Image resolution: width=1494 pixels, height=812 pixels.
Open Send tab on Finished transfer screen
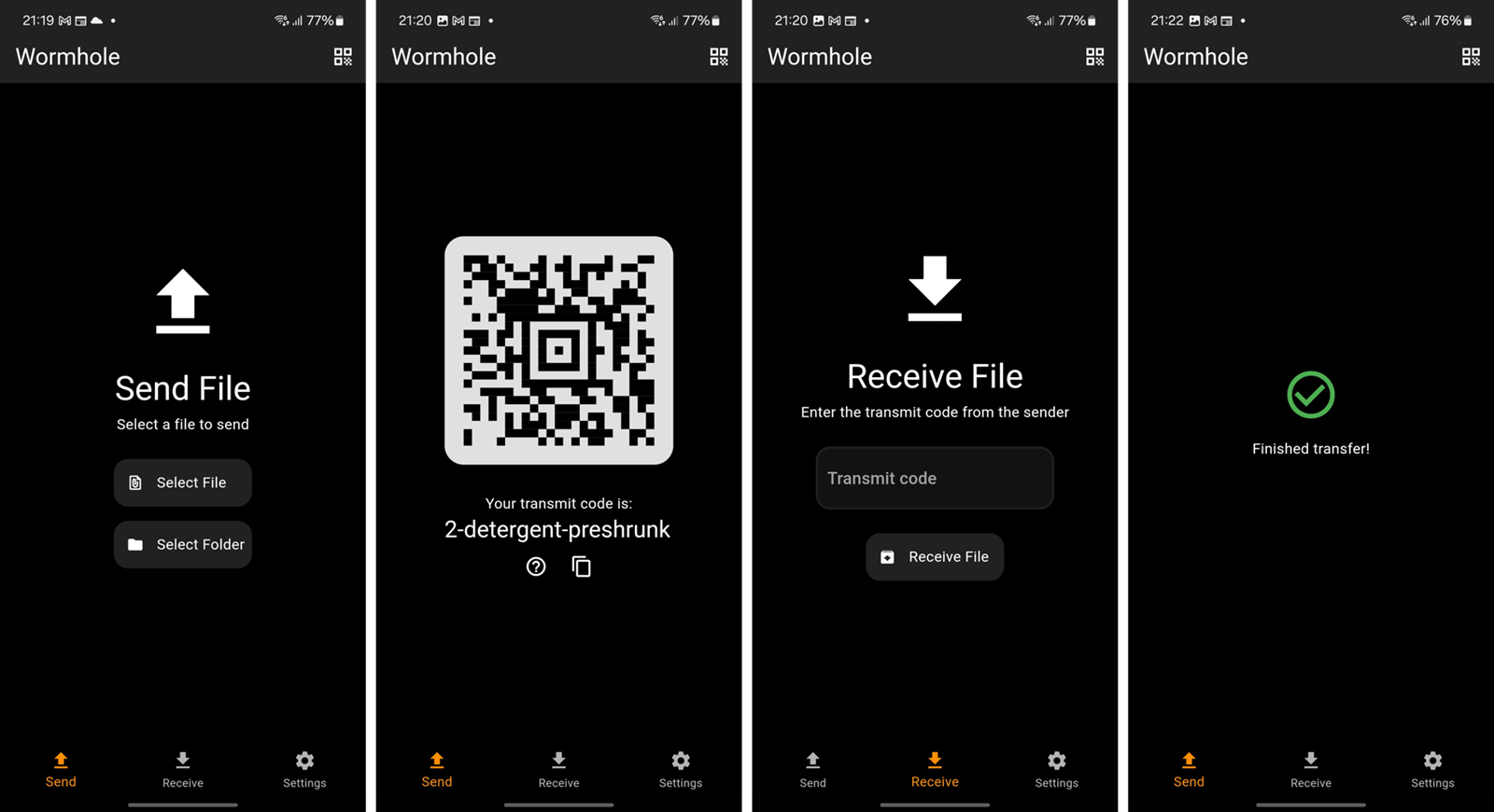1189,771
